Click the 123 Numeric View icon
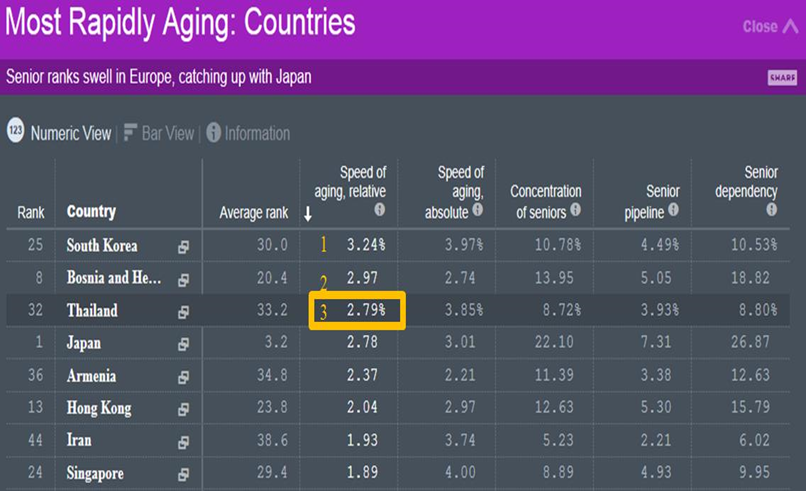This screenshot has width=806, height=491. (x=15, y=131)
